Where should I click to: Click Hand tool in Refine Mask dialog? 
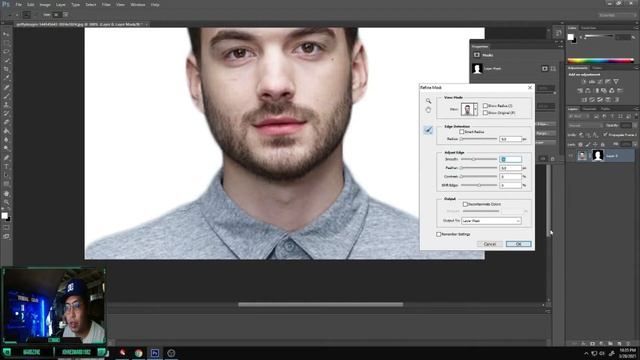(428, 110)
